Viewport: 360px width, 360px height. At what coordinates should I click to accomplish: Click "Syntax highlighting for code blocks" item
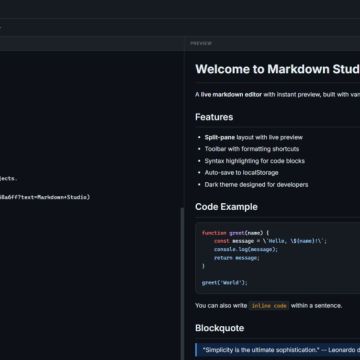click(255, 161)
